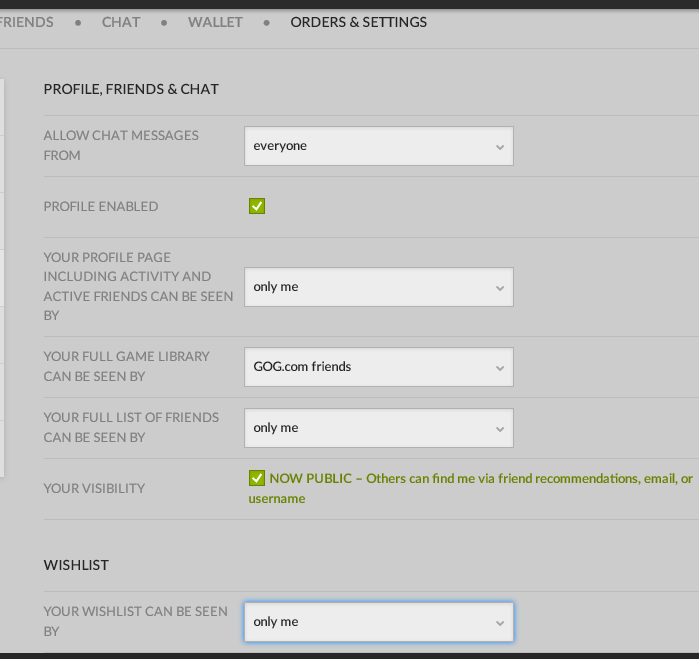Click the Your Visibility label
Viewport: 699px width, 659px height.
pyautogui.click(x=94, y=488)
